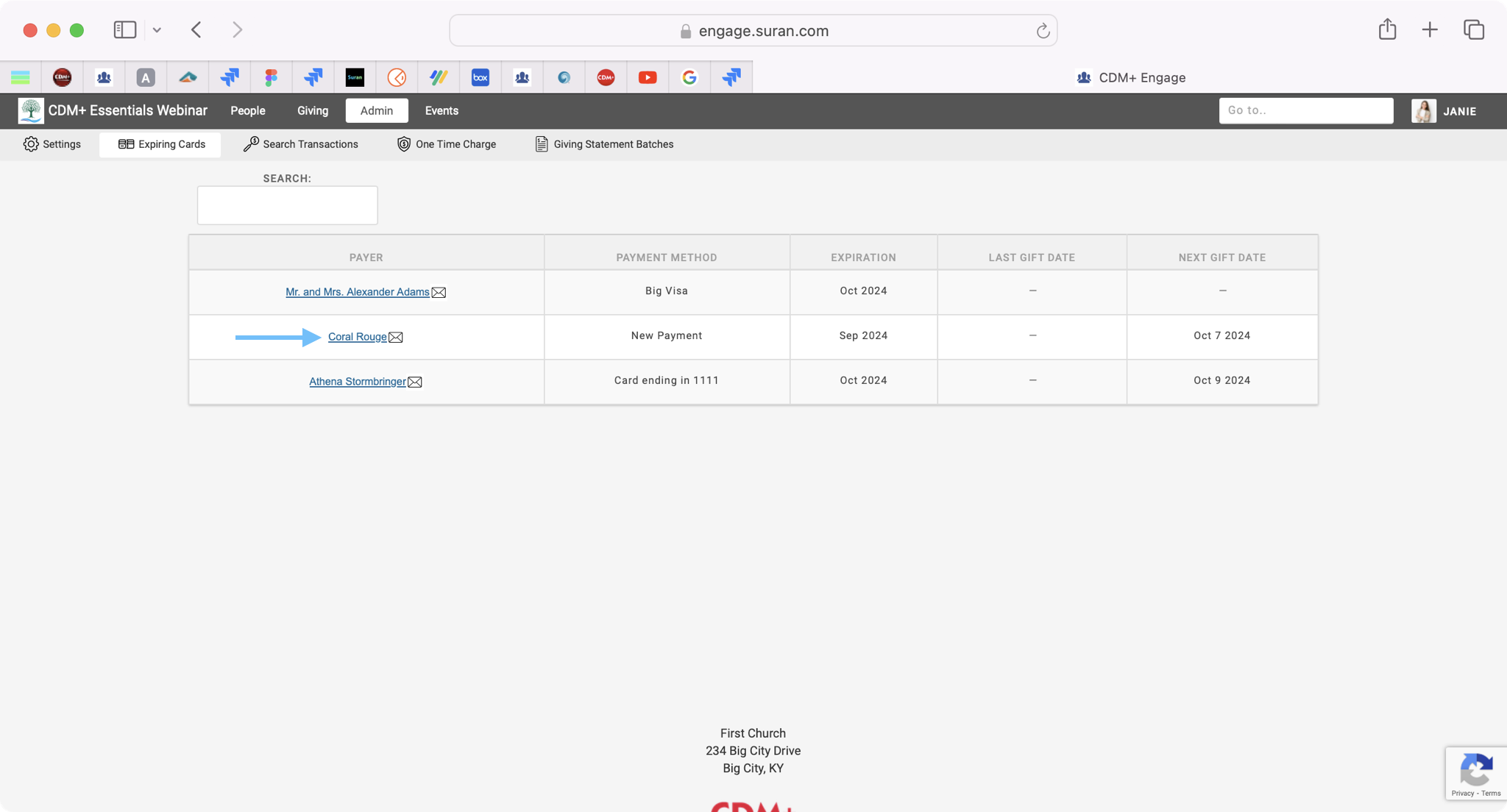Open the Google bookmark icon
This screenshot has height=812, width=1507.
689,77
